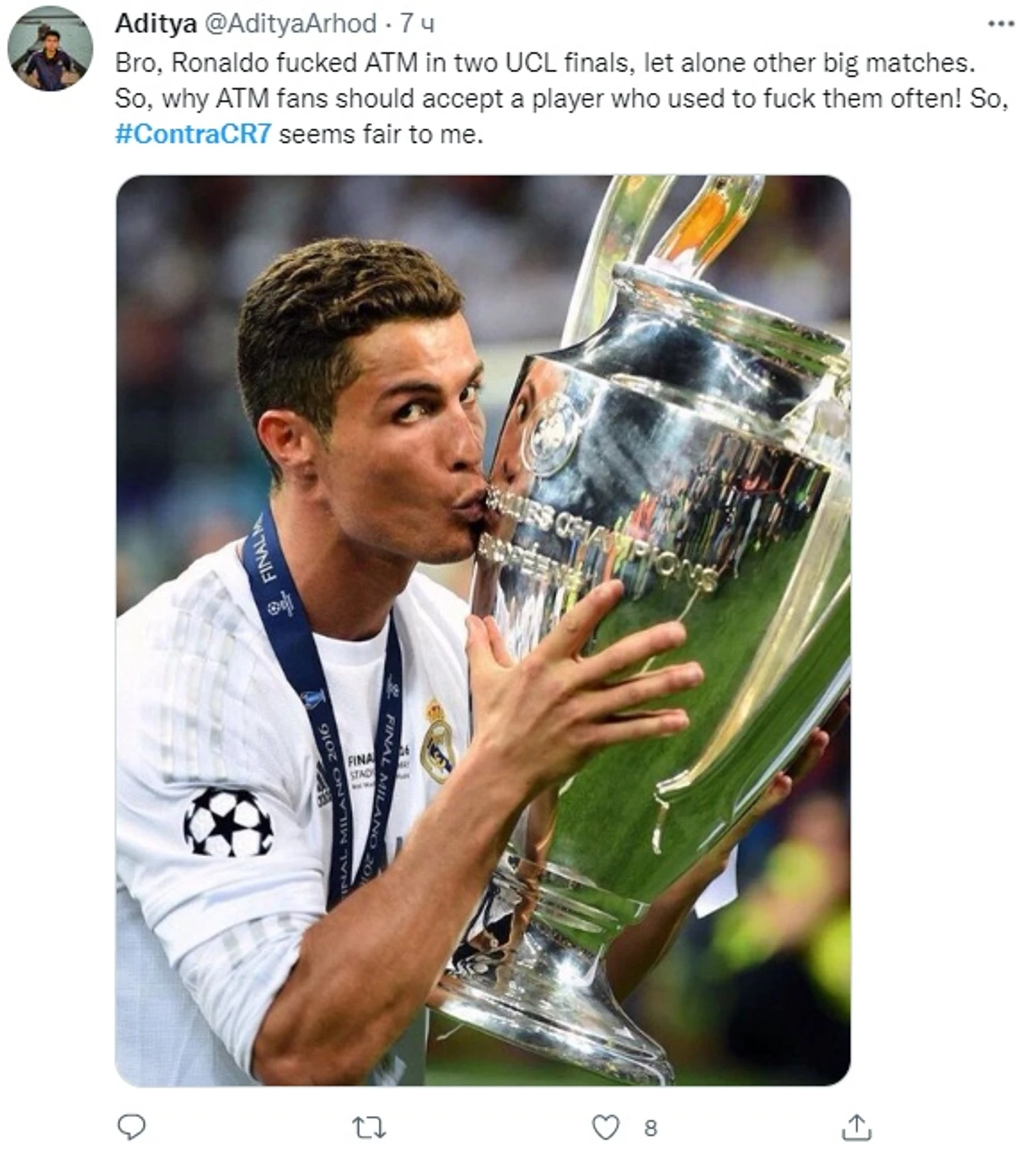This screenshot has width=1036, height=1150.
Task: Open tweet permalink from timestamp 7 ч
Action: tap(417, 24)
